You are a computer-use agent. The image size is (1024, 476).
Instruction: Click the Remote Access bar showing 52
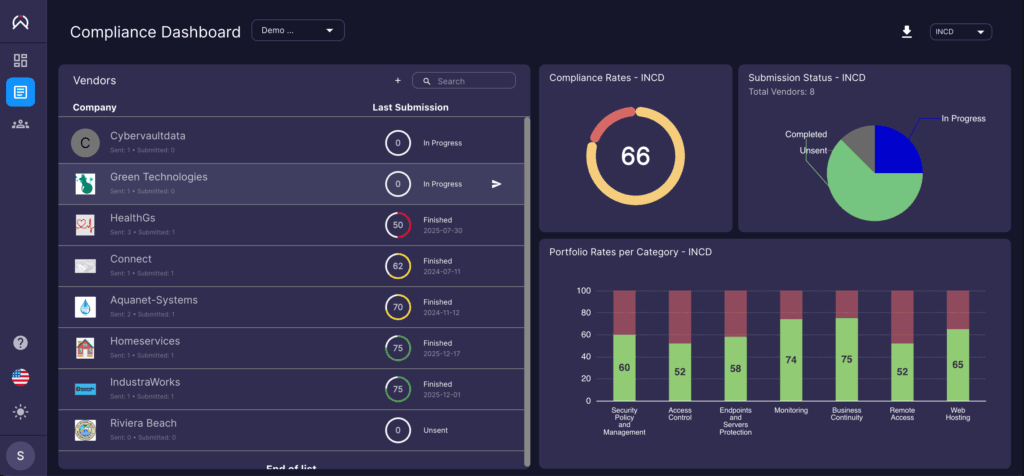[903, 372]
